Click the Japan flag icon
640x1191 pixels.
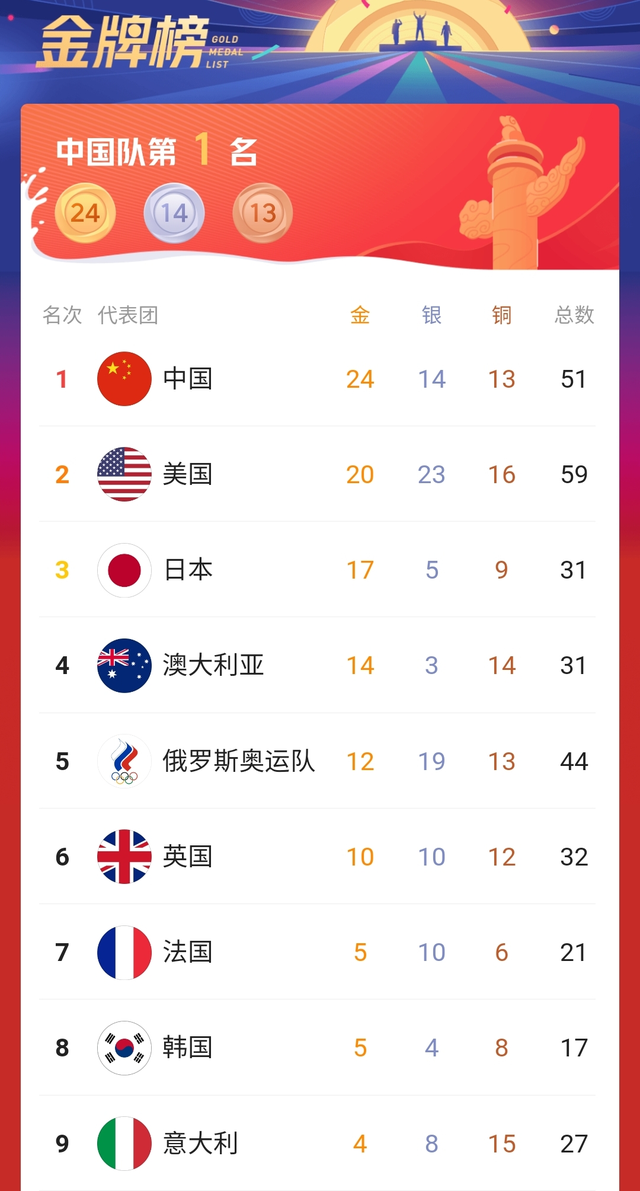[124, 570]
